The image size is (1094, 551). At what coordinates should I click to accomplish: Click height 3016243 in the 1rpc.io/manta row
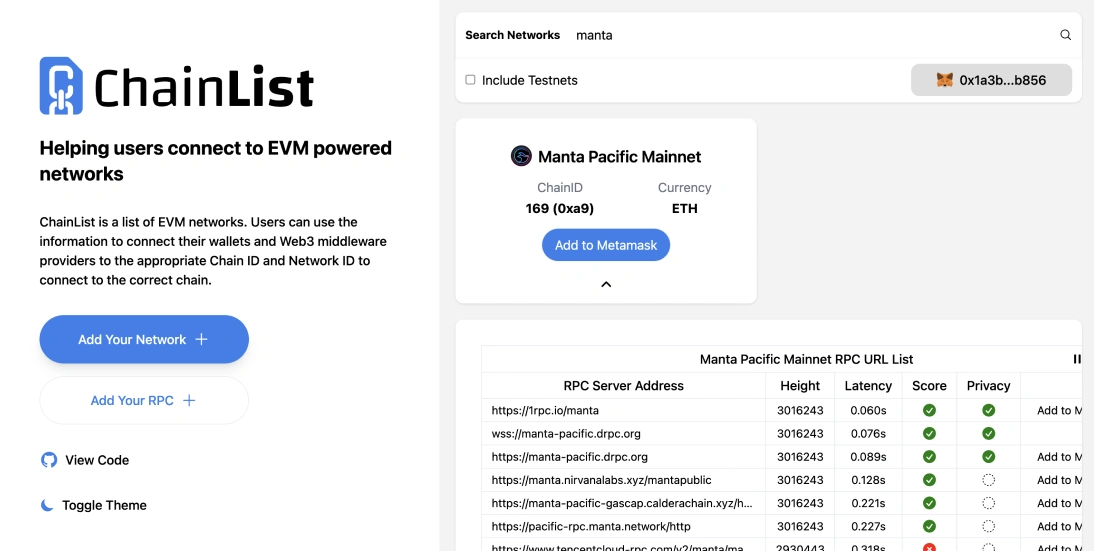pos(800,410)
